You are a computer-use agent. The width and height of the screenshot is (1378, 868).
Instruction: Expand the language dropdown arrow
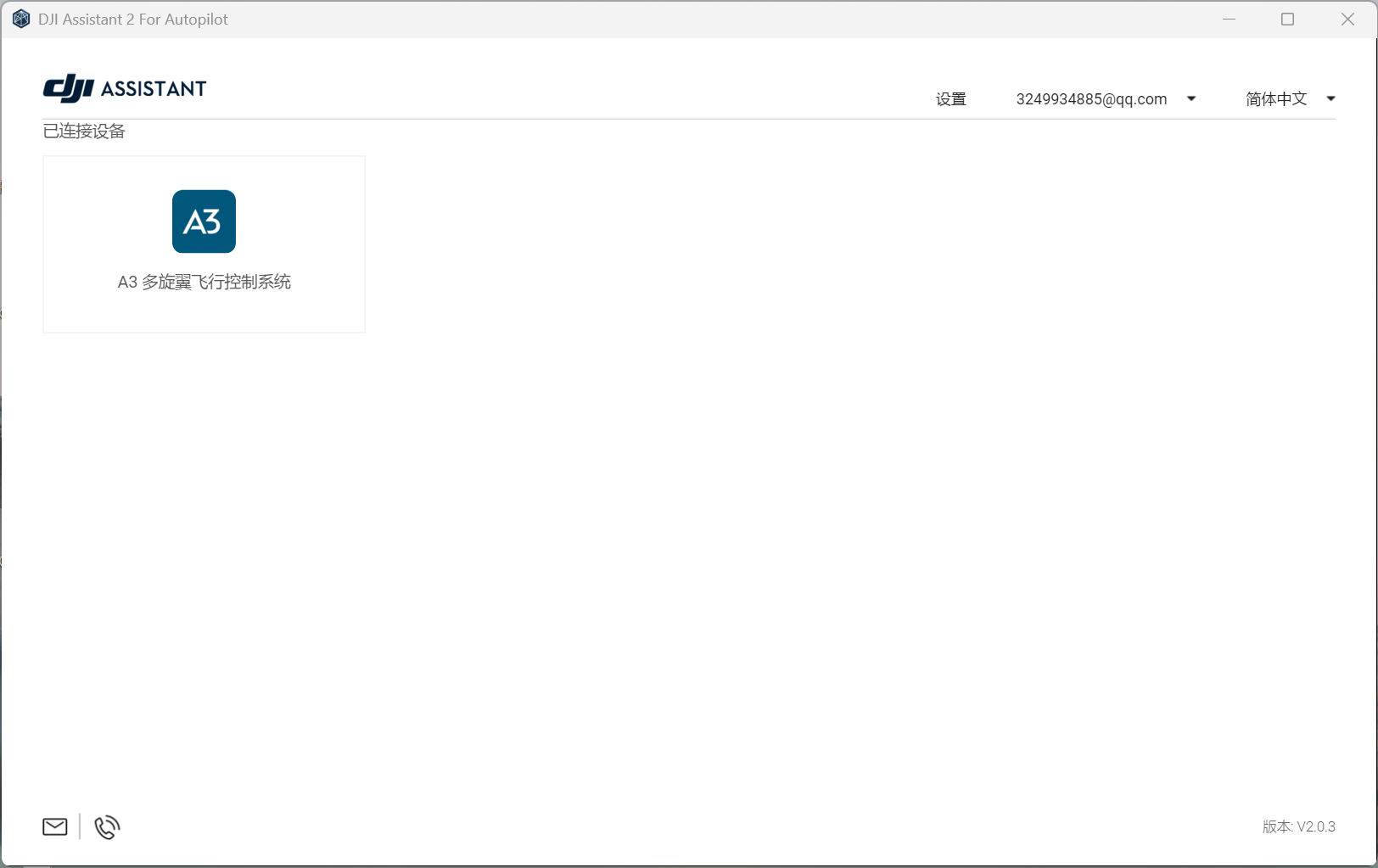click(1330, 99)
